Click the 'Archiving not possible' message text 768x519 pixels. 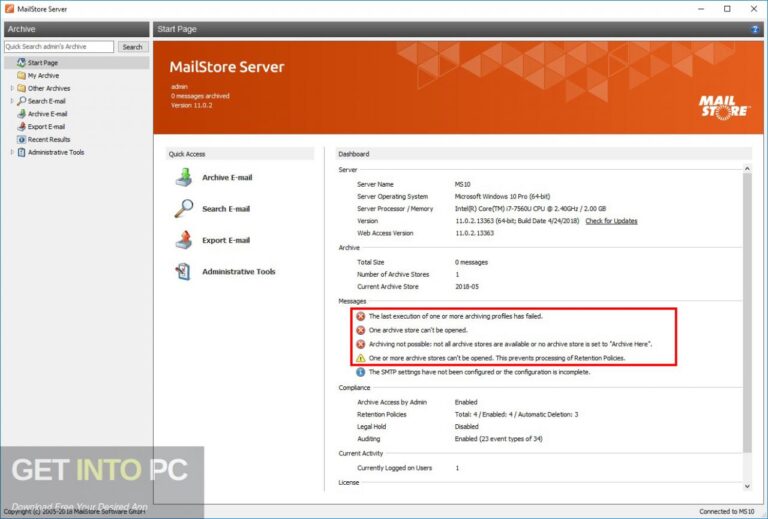pos(510,344)
